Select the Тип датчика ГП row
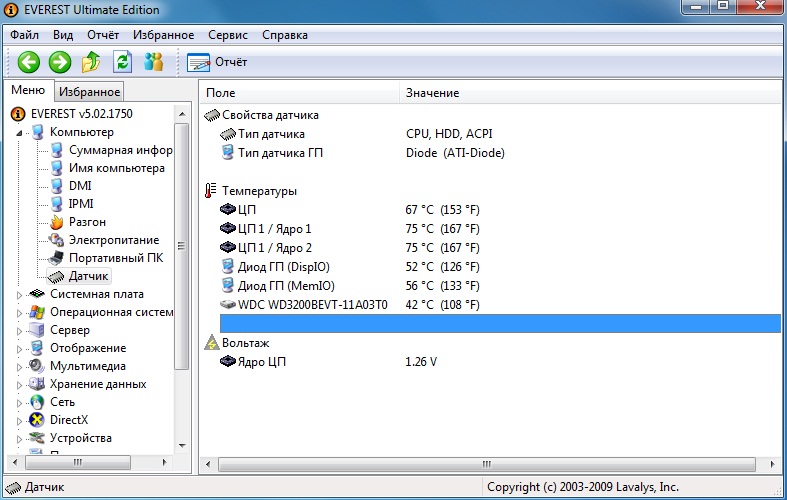This screenshot has width=787, height=500. (492, 153)
